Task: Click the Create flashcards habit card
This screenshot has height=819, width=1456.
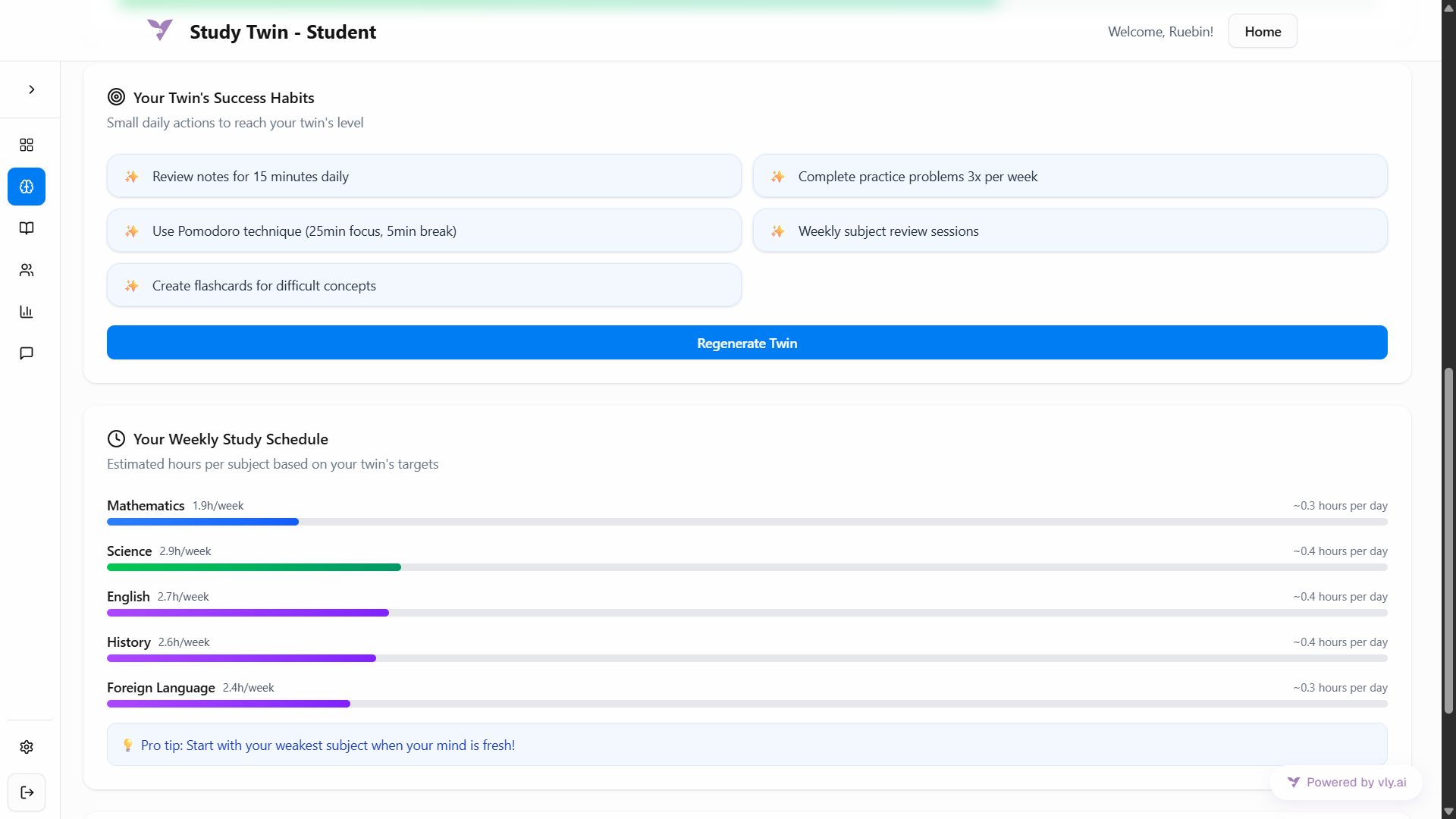Action: pyautogui.click(x=424, y=286)
